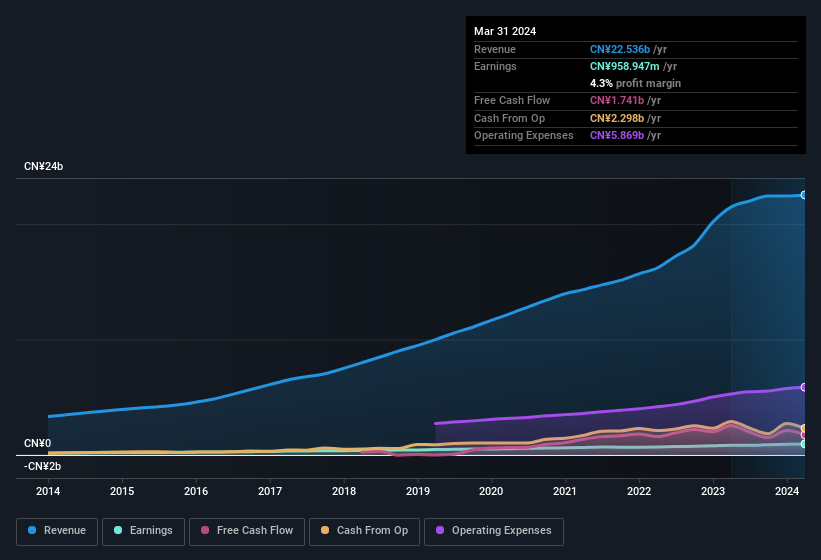Click the CN¥2.298b cash from op value

617,118
